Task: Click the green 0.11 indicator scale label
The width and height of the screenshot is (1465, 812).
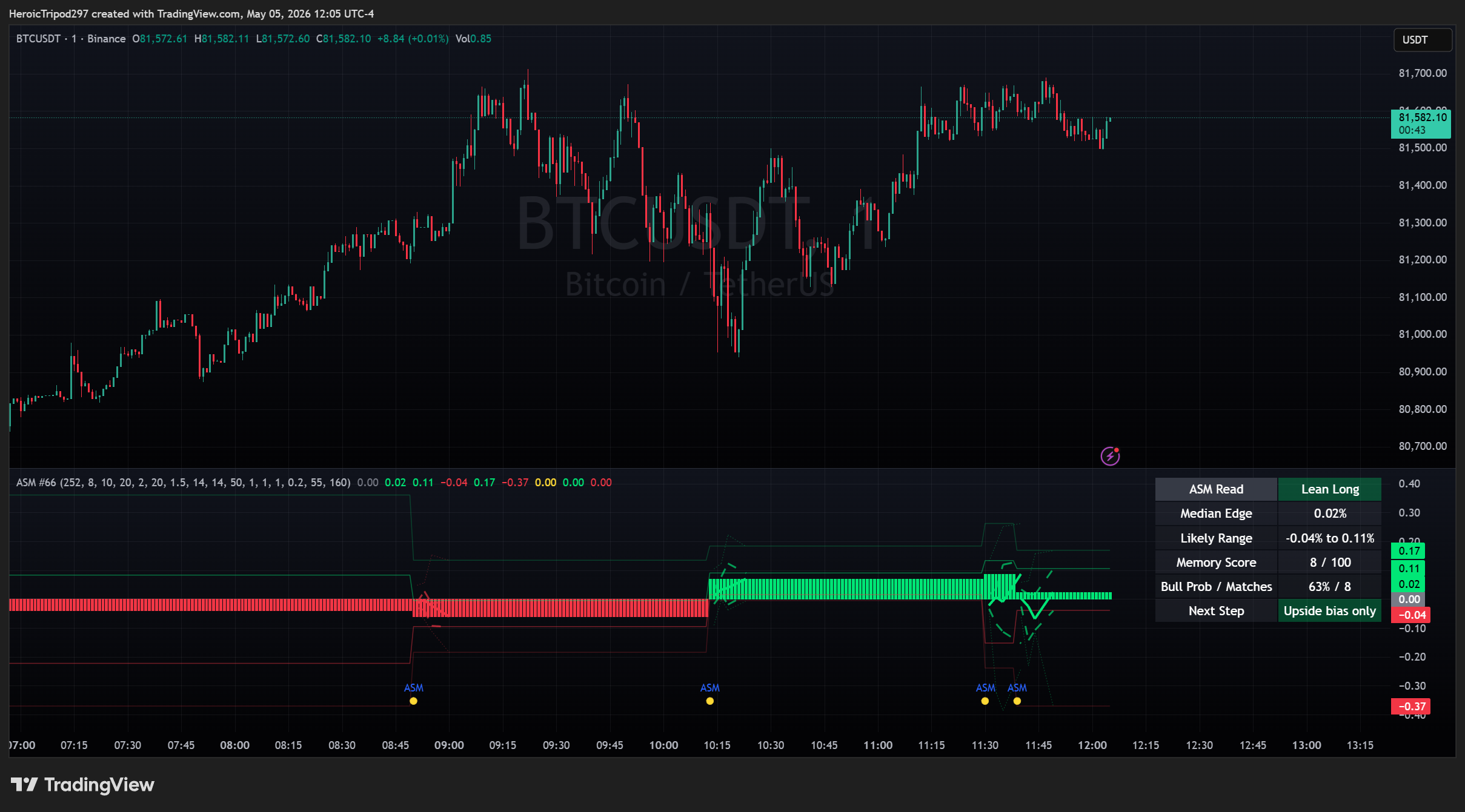Action: point(1408,569)
